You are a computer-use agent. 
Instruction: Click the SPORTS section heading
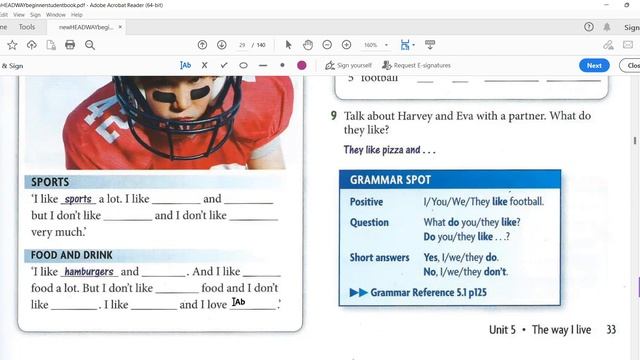pyautogui.click(x=50, y=182)
